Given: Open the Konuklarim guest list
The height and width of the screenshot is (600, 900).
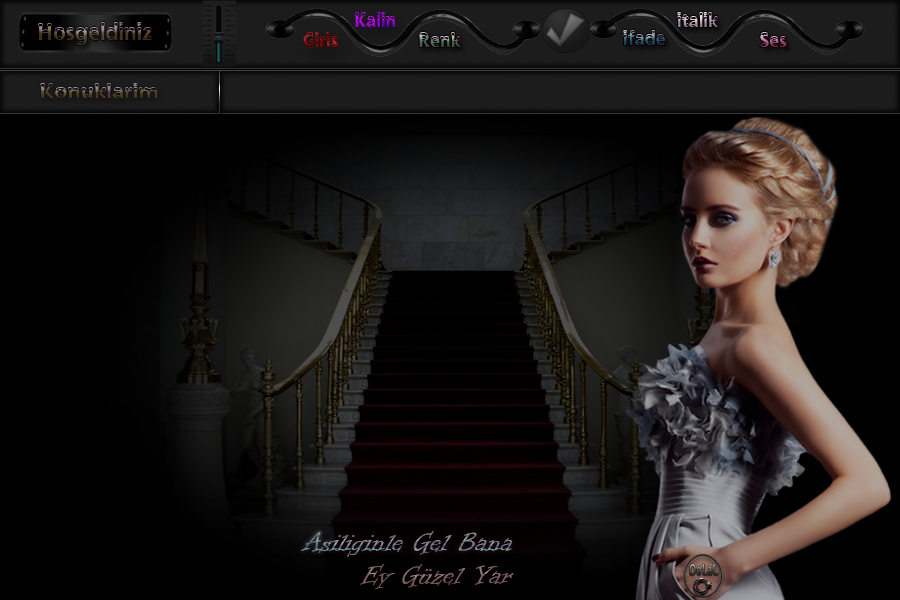Looking at the screenshot, I should [x=99, y=91].
